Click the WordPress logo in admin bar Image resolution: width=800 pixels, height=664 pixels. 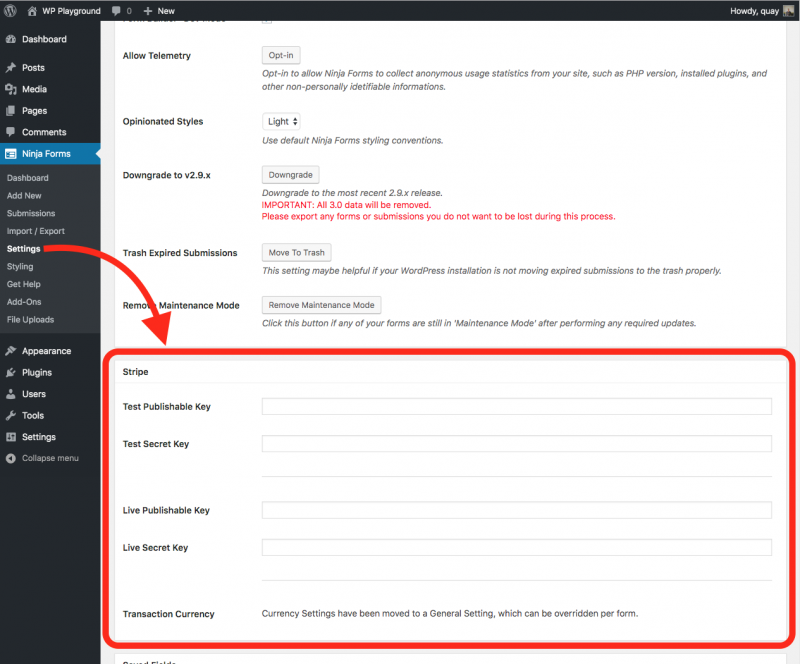[10, 10]
